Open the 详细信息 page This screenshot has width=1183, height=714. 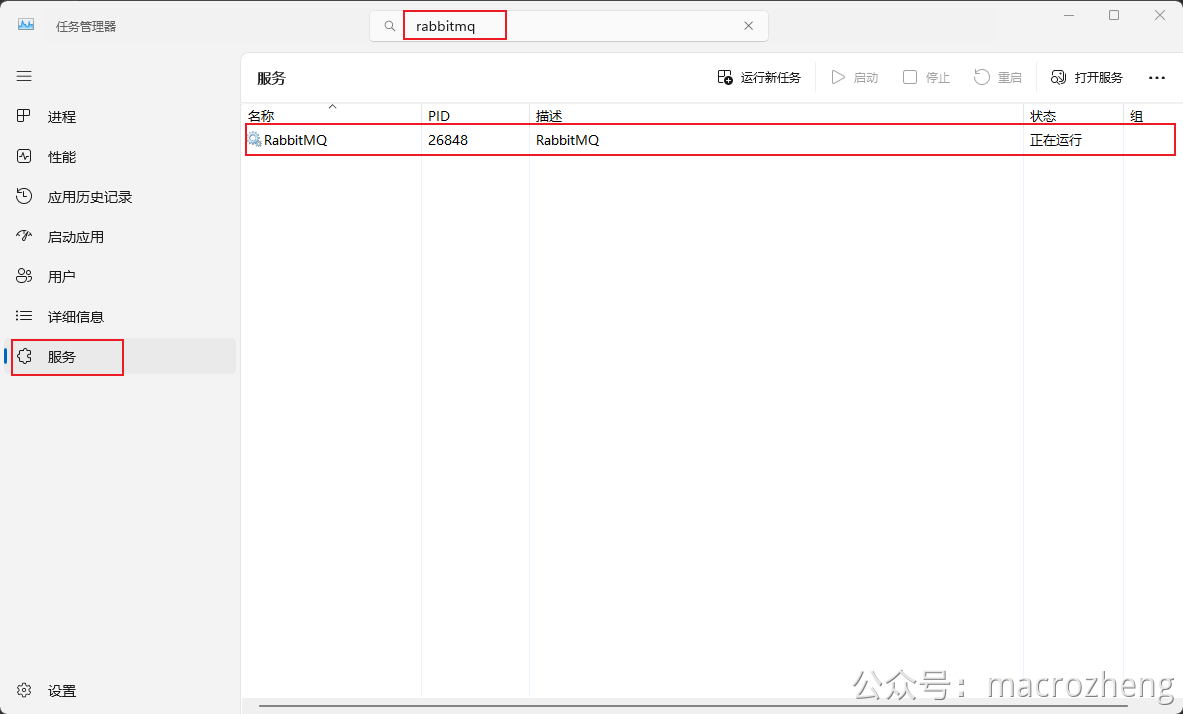click(x=121, y=317)
